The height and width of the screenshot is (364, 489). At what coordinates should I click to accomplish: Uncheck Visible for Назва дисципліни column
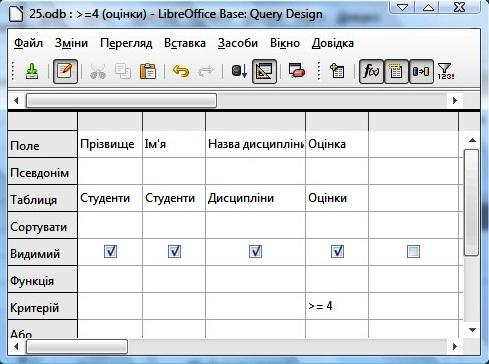pos(255,251)
